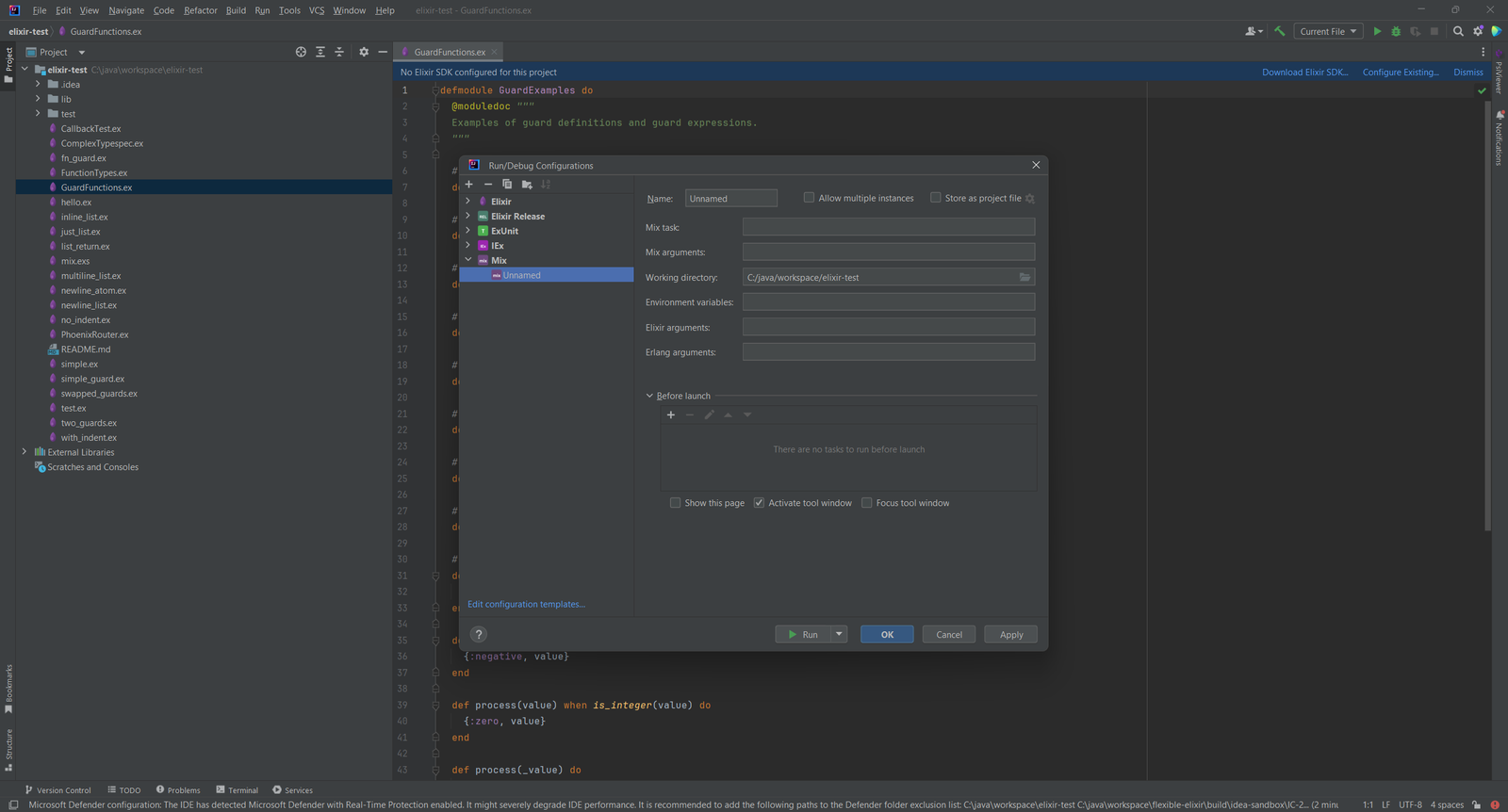The image size is (1508, 812).
Task: Expand the Elixir configuration group
Action: (467, 202)
